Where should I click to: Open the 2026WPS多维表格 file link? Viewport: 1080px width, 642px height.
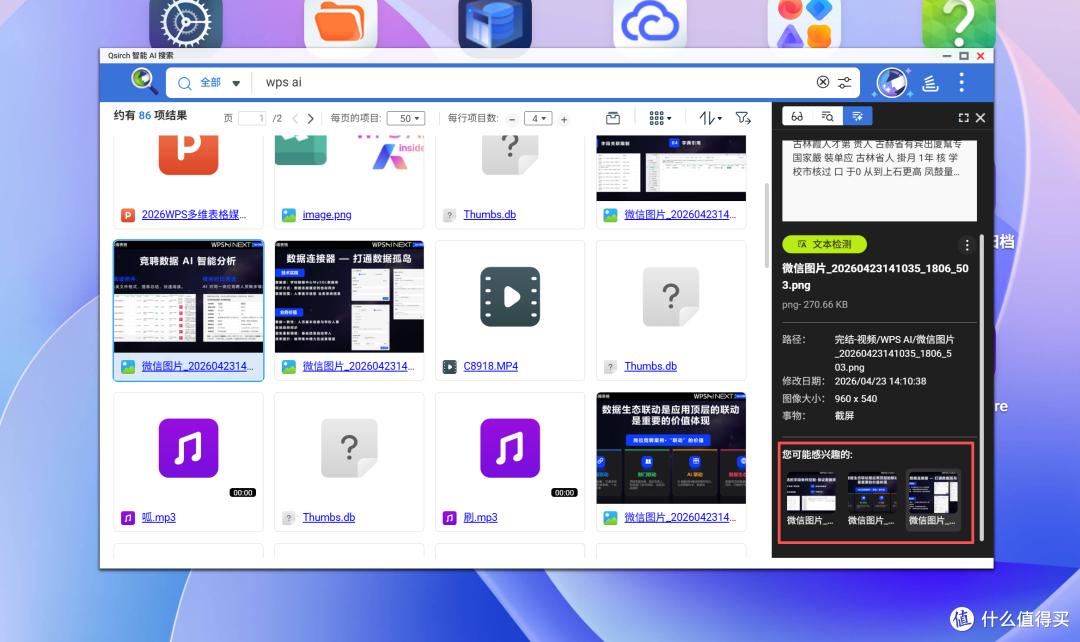pos(193,215)
